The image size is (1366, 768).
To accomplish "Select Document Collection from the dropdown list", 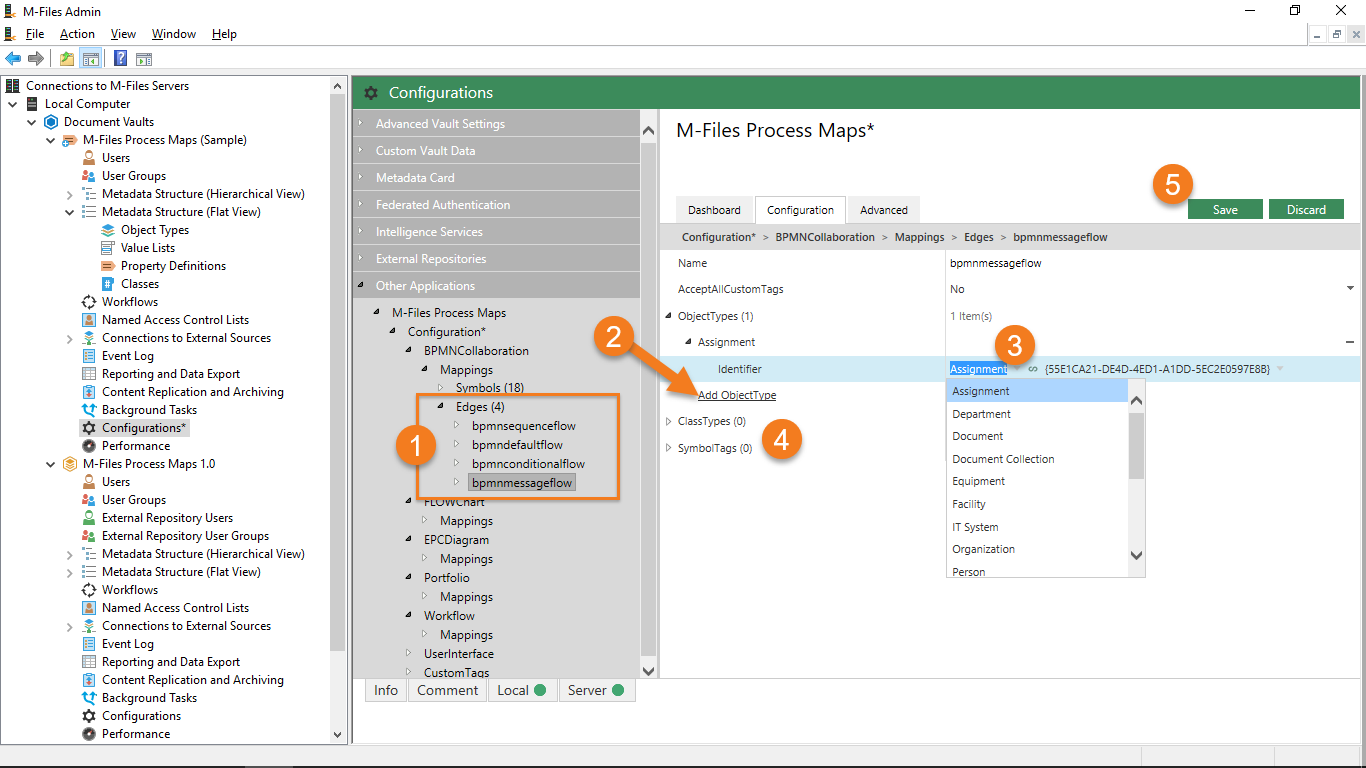I will (1003, 459).
